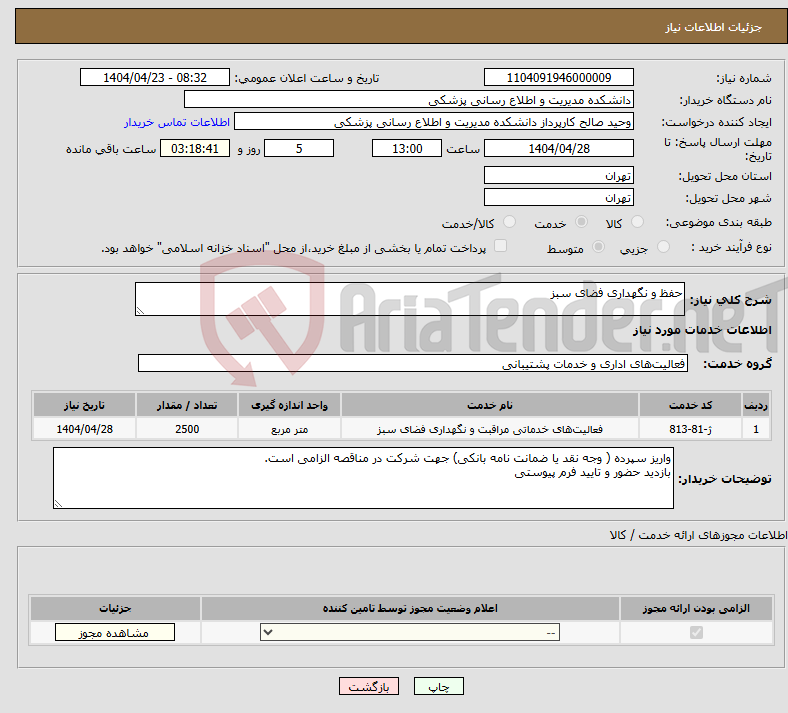Click the remaining time field 03:18:41
788x713 pixels.
coord(195,148)
